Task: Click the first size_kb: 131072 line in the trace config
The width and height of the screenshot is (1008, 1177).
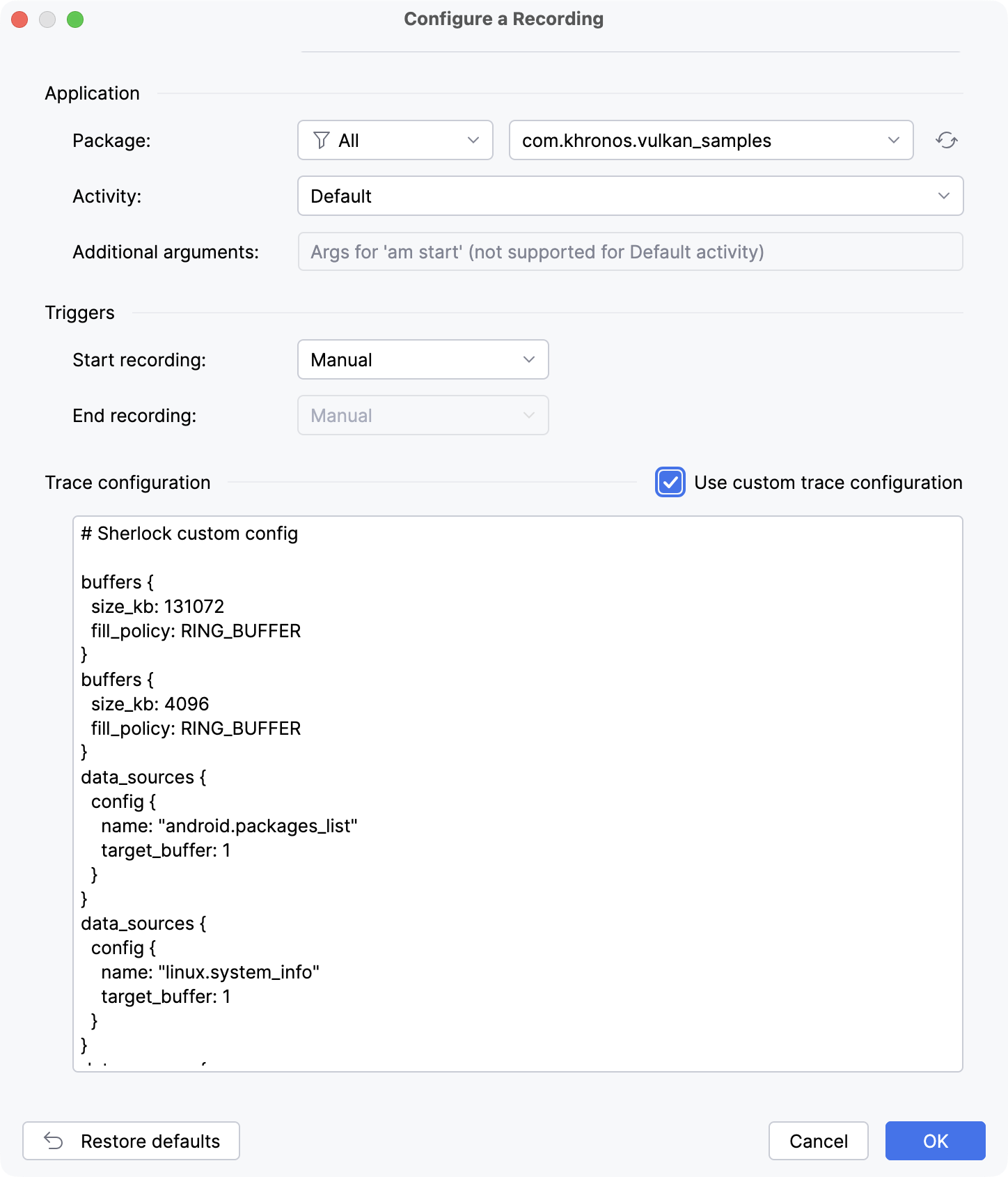Action: [x=158, y=607]
